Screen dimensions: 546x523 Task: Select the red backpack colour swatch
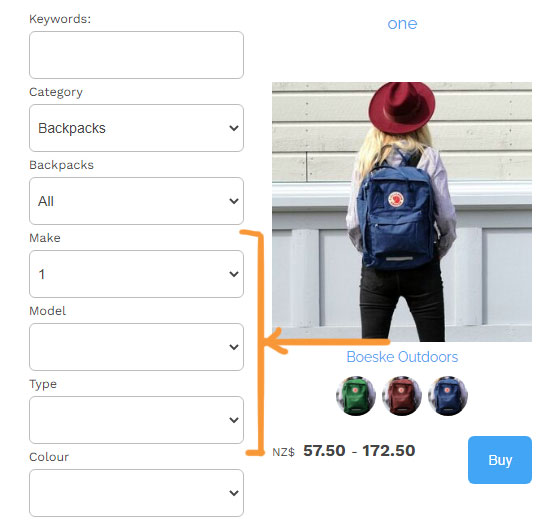(402, 396)
